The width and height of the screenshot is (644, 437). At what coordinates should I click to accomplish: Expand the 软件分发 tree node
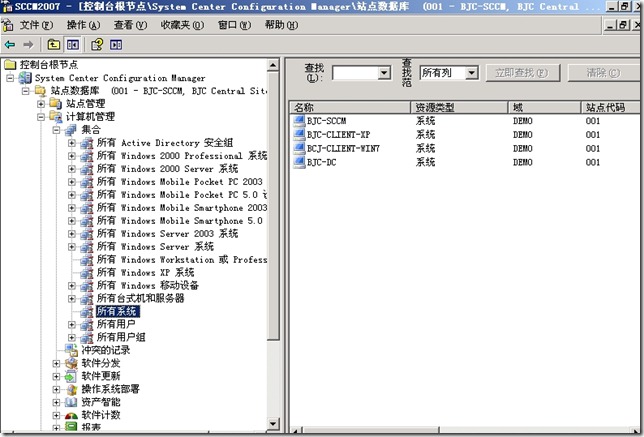pos(56,363)
